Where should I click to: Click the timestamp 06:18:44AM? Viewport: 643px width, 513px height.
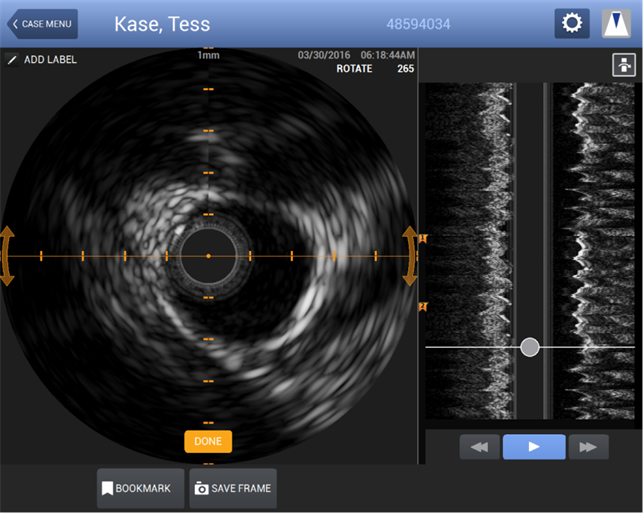tap(388, 55)
